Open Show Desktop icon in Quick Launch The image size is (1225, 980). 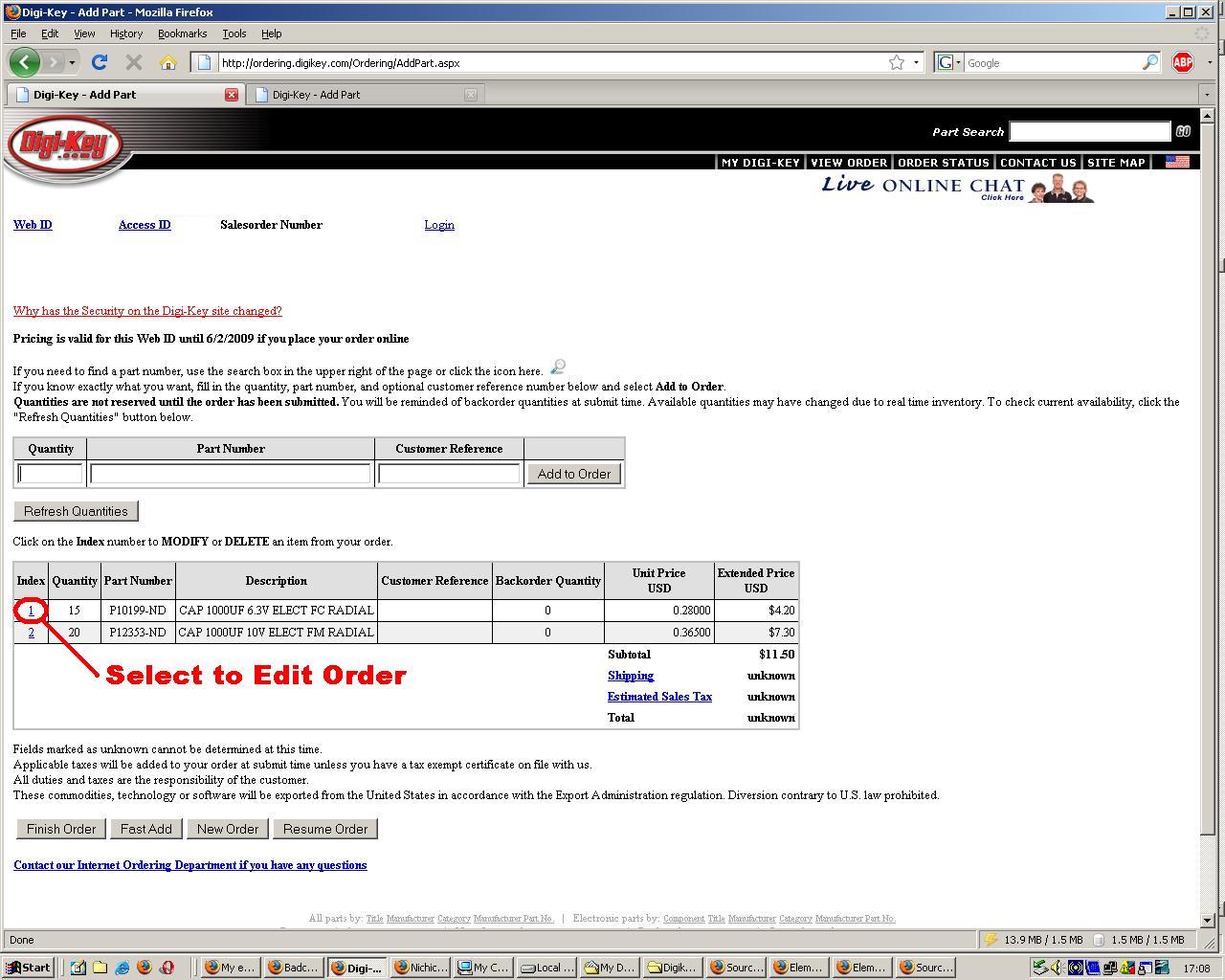point(78,968)
